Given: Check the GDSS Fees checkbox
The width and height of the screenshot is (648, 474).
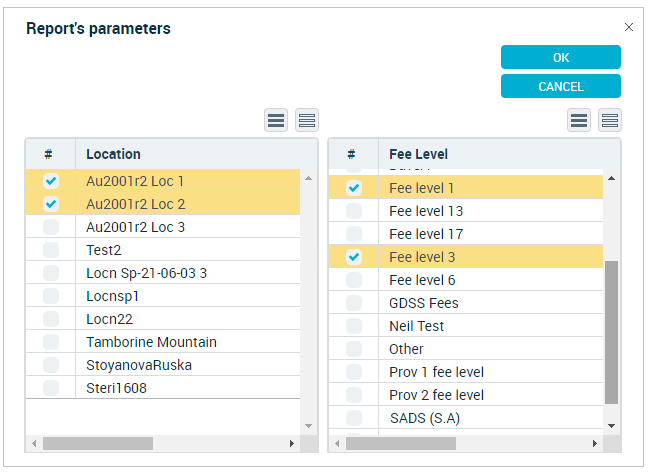Looking at the screenshot, I should pyautogui.click(x=354, y=303).
